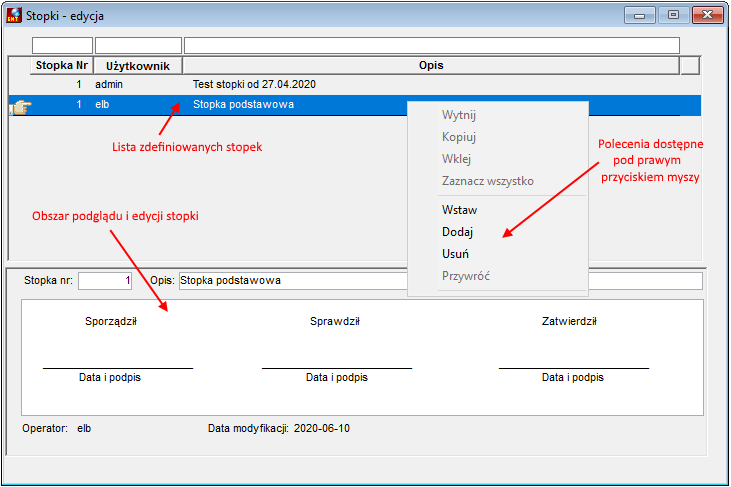
Task: Select Przywróć in the context menu
Action: pyautogui.click(x=466, y=276)
